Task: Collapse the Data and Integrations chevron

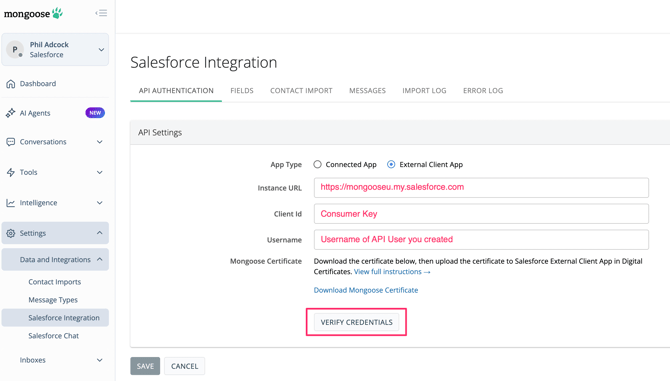Action: coord(100,259)
